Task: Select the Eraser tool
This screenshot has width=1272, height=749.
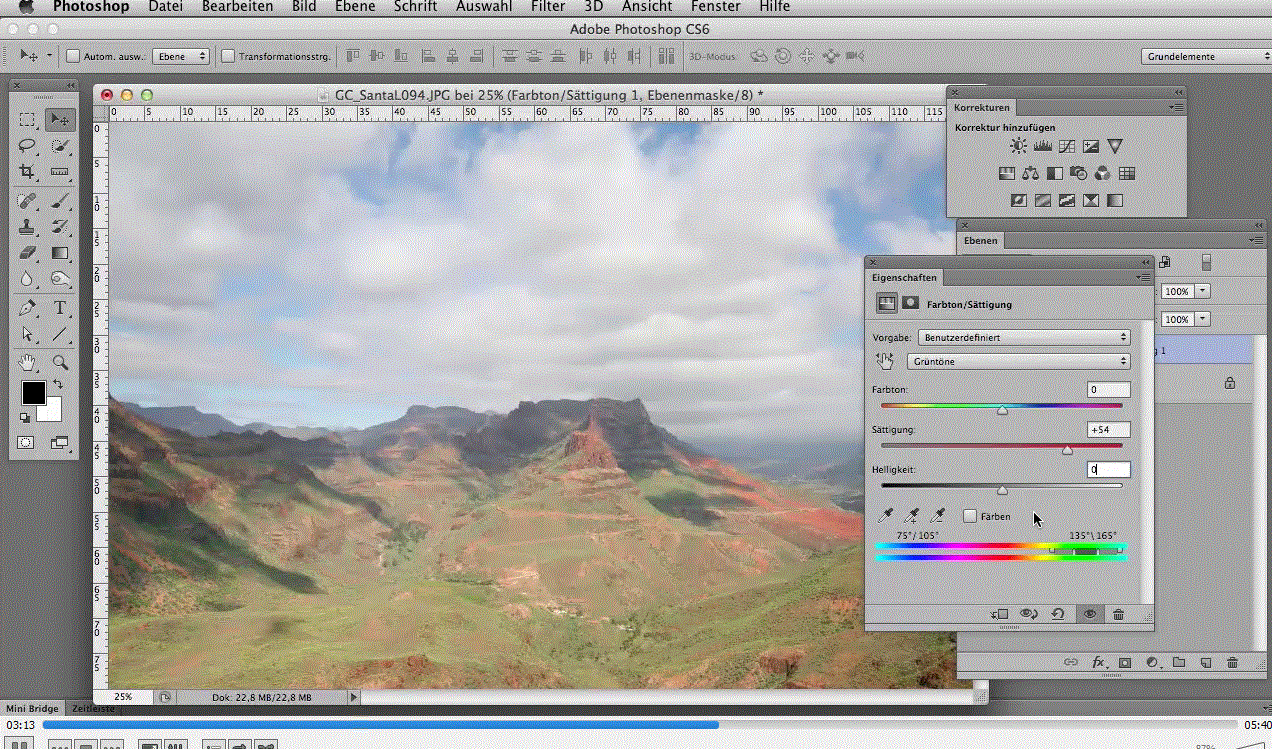Action: 27,253
